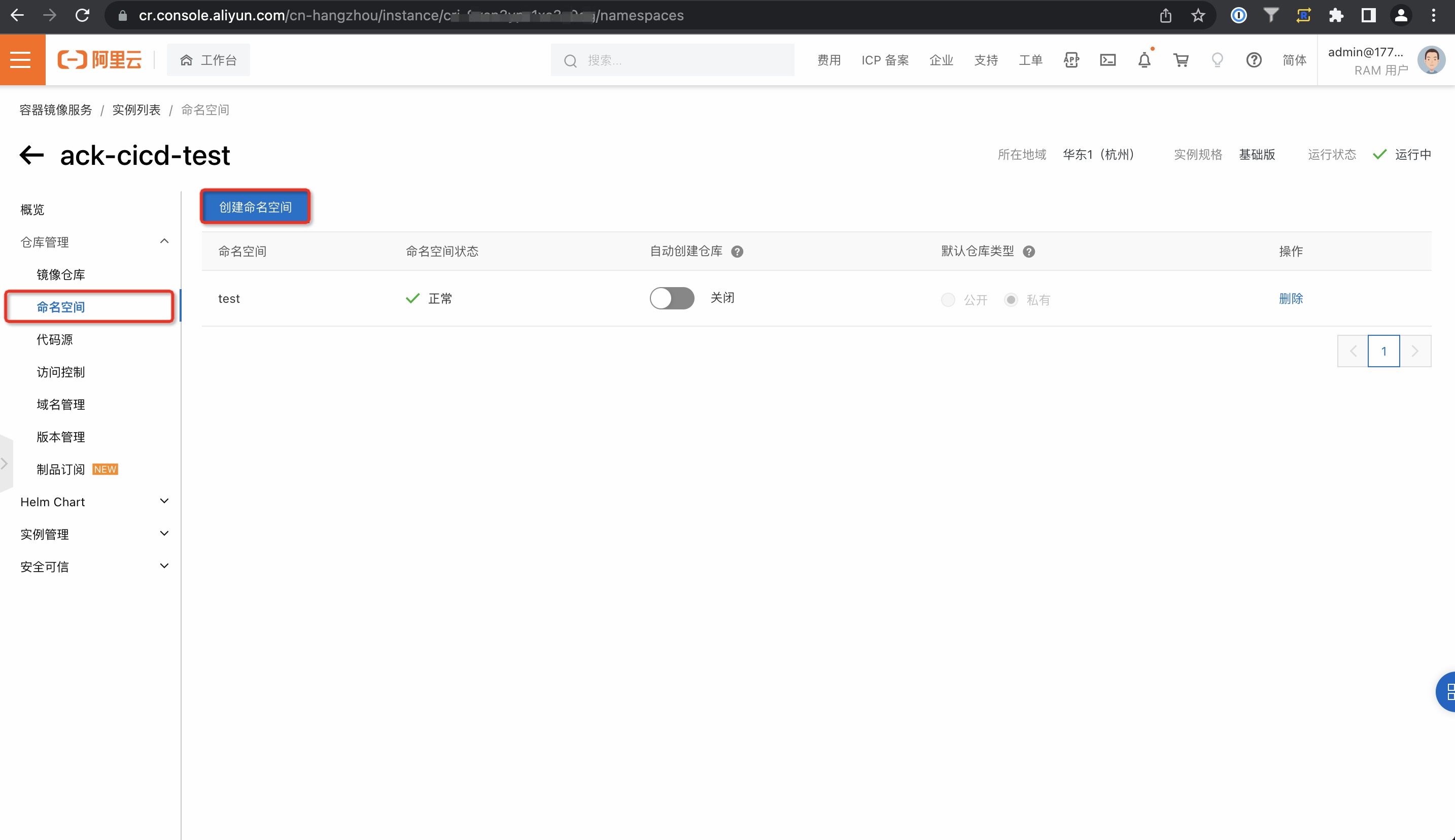Click the back arrow beside ack-cicd-test

32,155
